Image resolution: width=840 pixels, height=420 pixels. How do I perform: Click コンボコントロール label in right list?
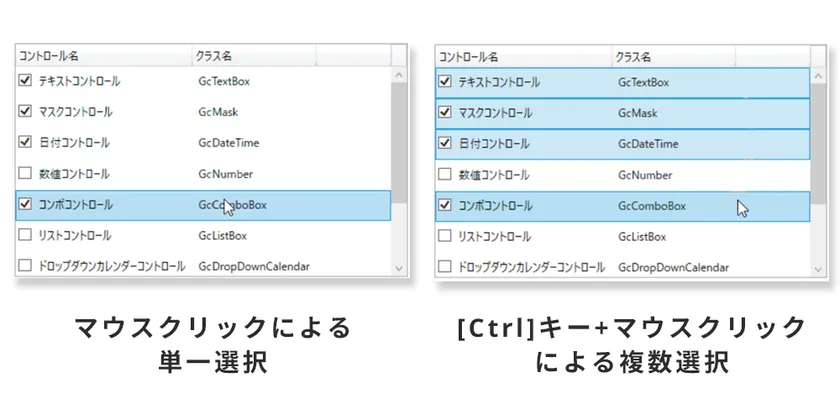pyautogui.click(x=496, y=205)
